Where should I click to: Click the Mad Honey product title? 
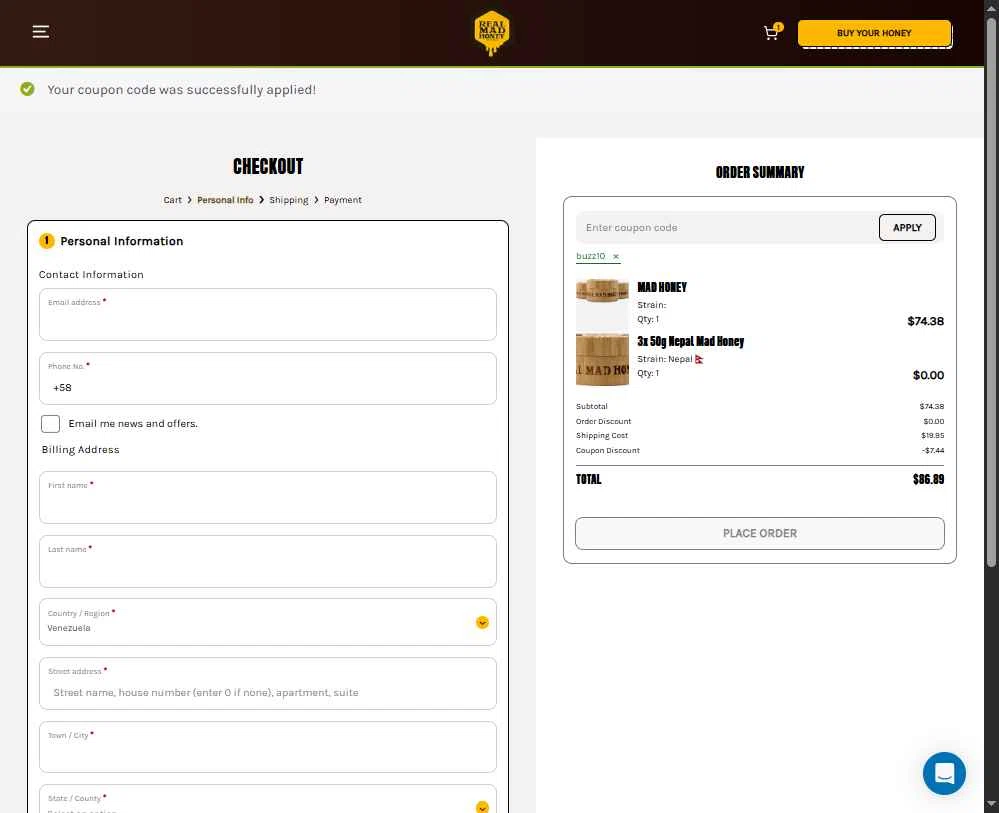pos(662,287)
